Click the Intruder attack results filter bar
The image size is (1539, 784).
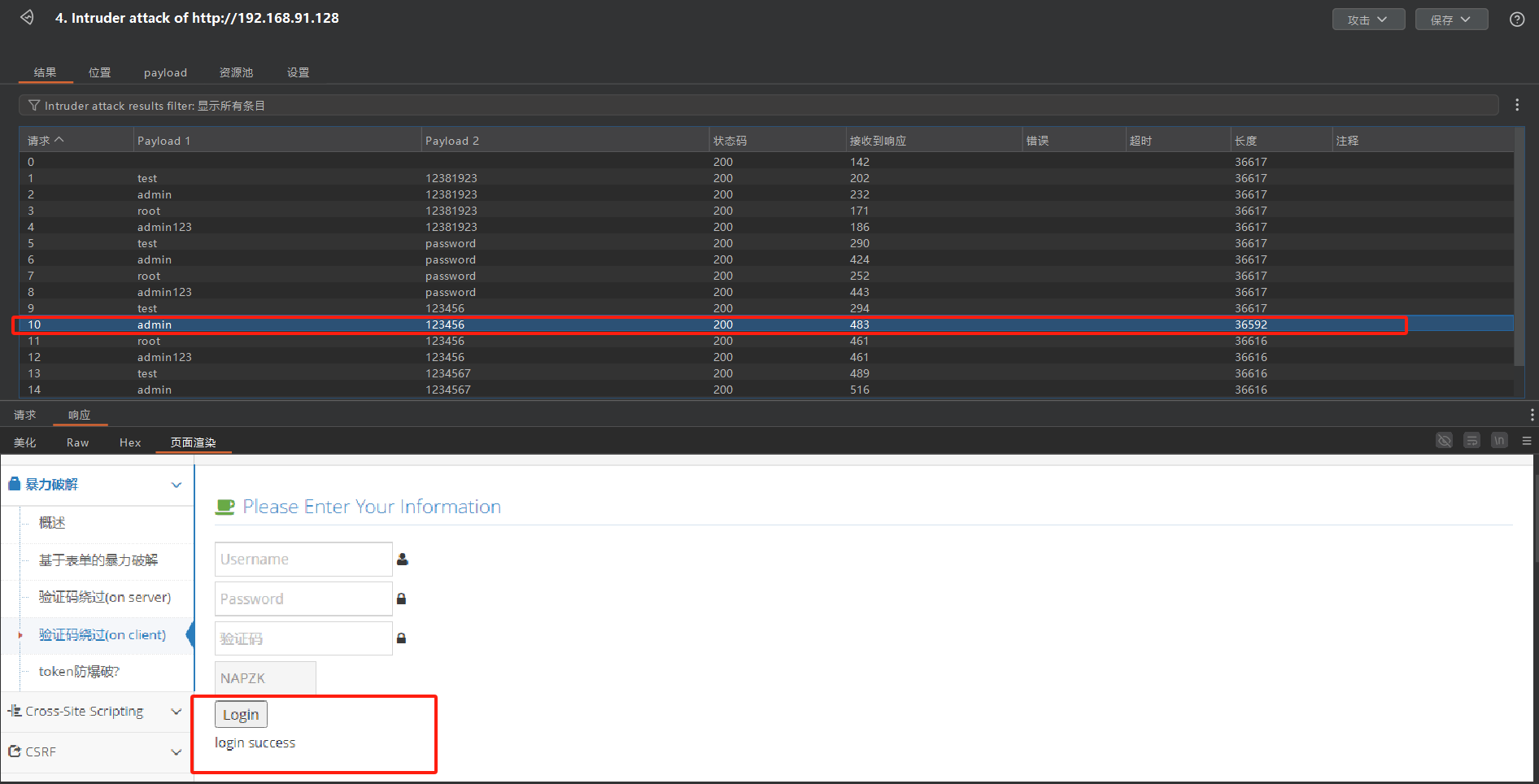(x=758, y=105)
